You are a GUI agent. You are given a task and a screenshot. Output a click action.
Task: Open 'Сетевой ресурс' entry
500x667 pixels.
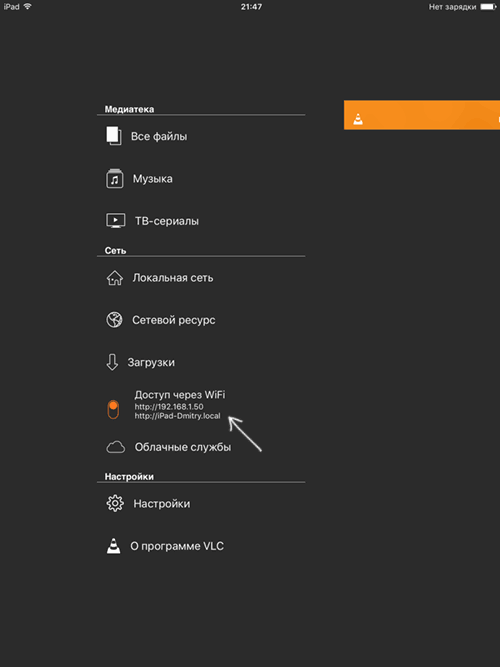point(174,320)
